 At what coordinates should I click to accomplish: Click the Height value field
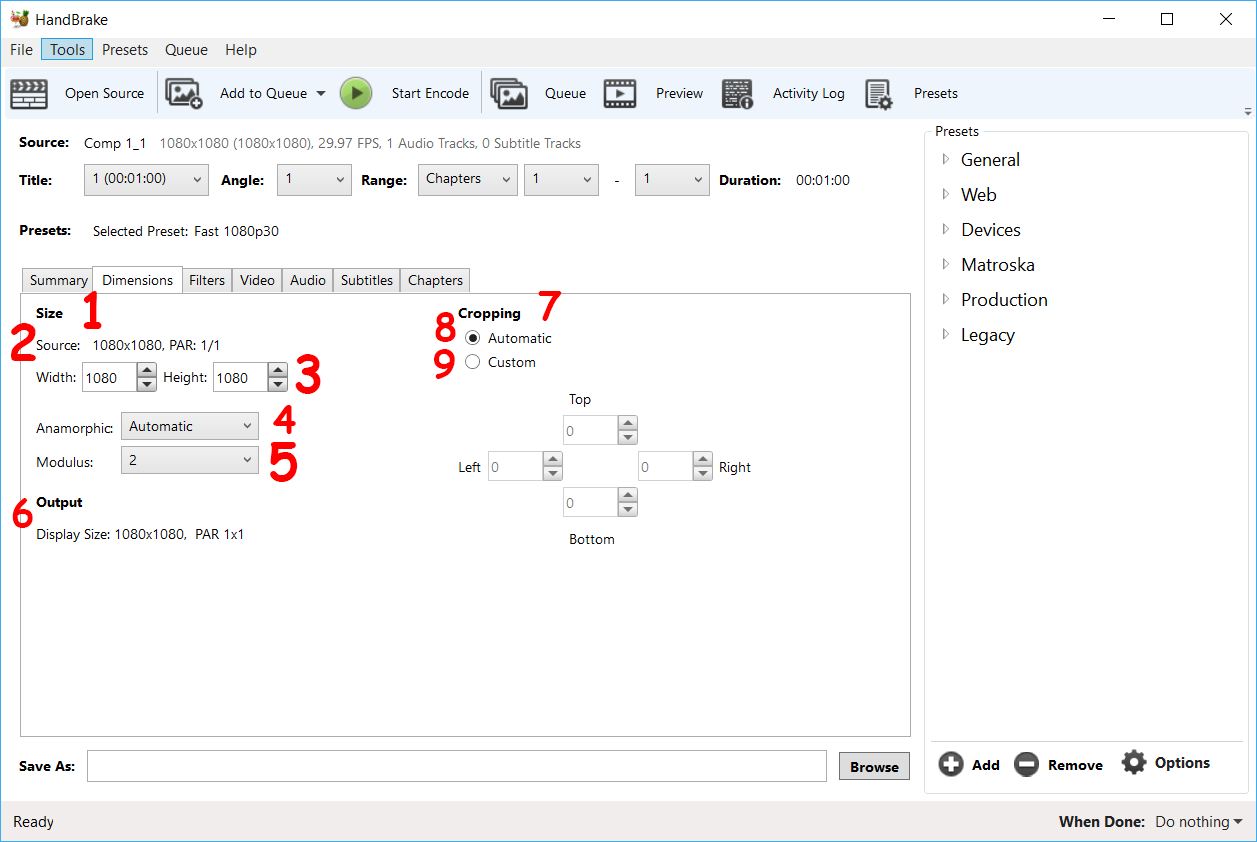point(240,378)
